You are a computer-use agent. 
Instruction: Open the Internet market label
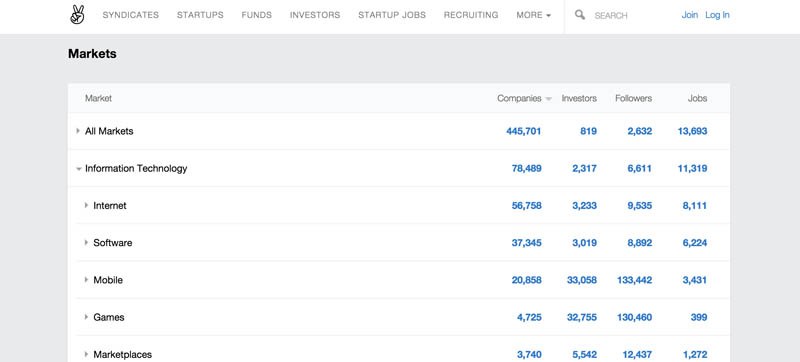pyautogui.click(x=110, y=205)
